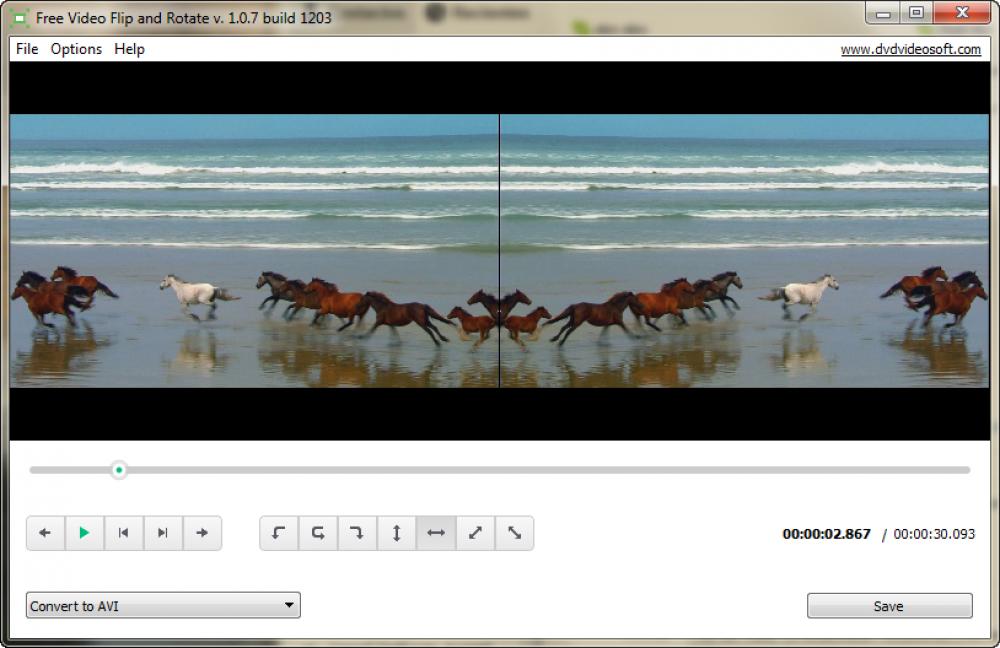Select the rotate 90° counterclockwise tool
The image size is (1000, 648).
tap(279, 533)
